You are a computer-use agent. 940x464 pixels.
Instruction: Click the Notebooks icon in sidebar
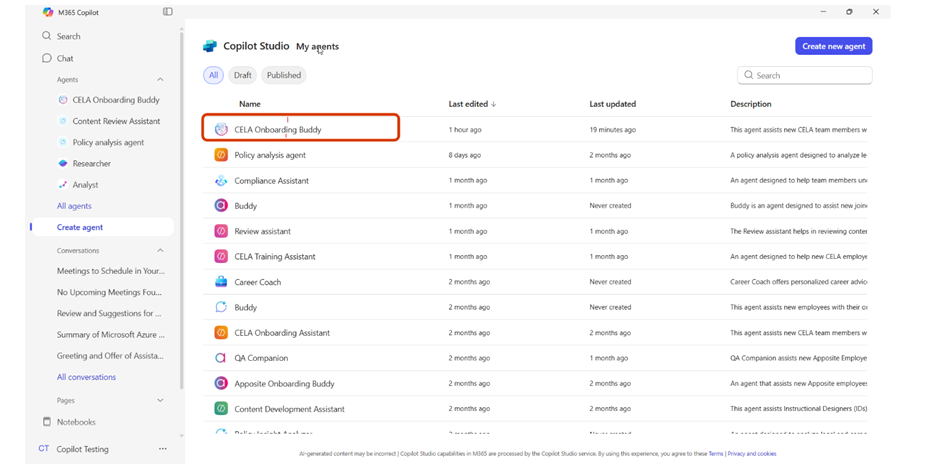47,421
